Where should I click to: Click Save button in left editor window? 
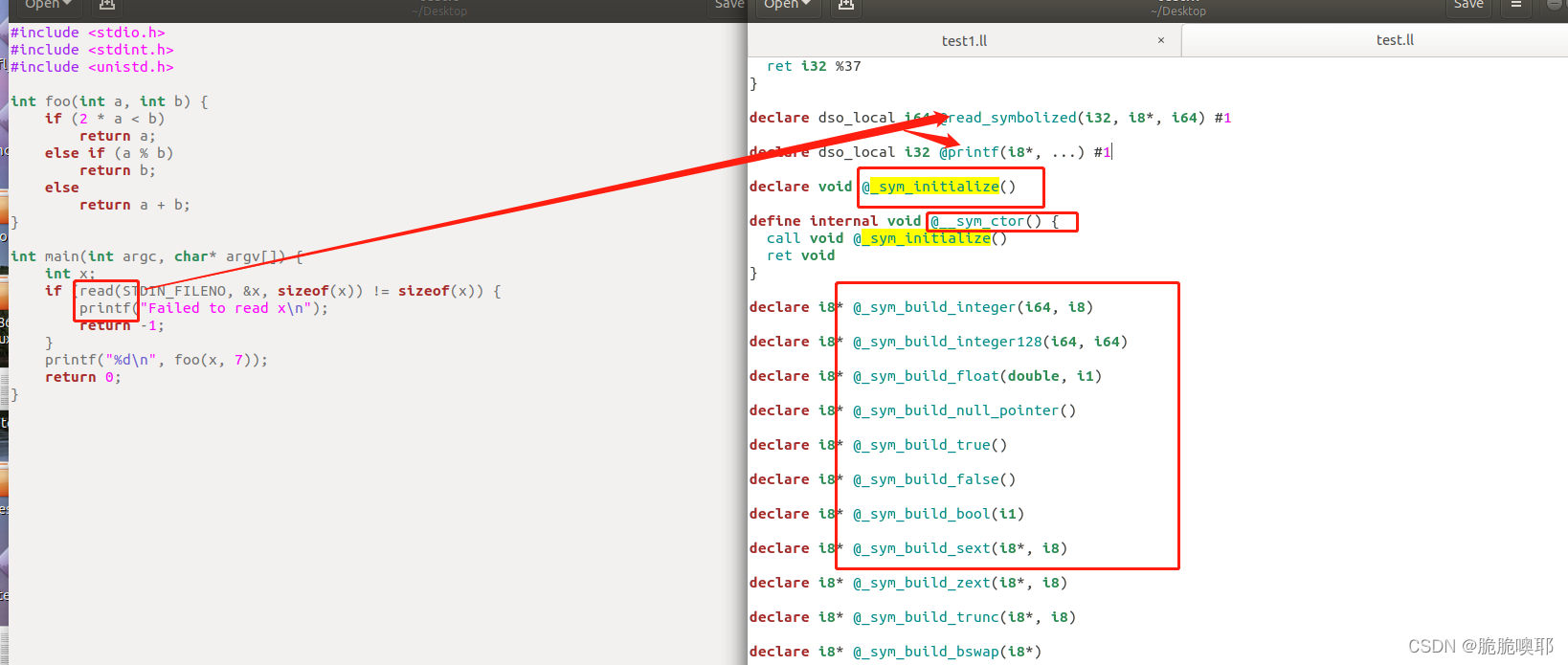729,5
